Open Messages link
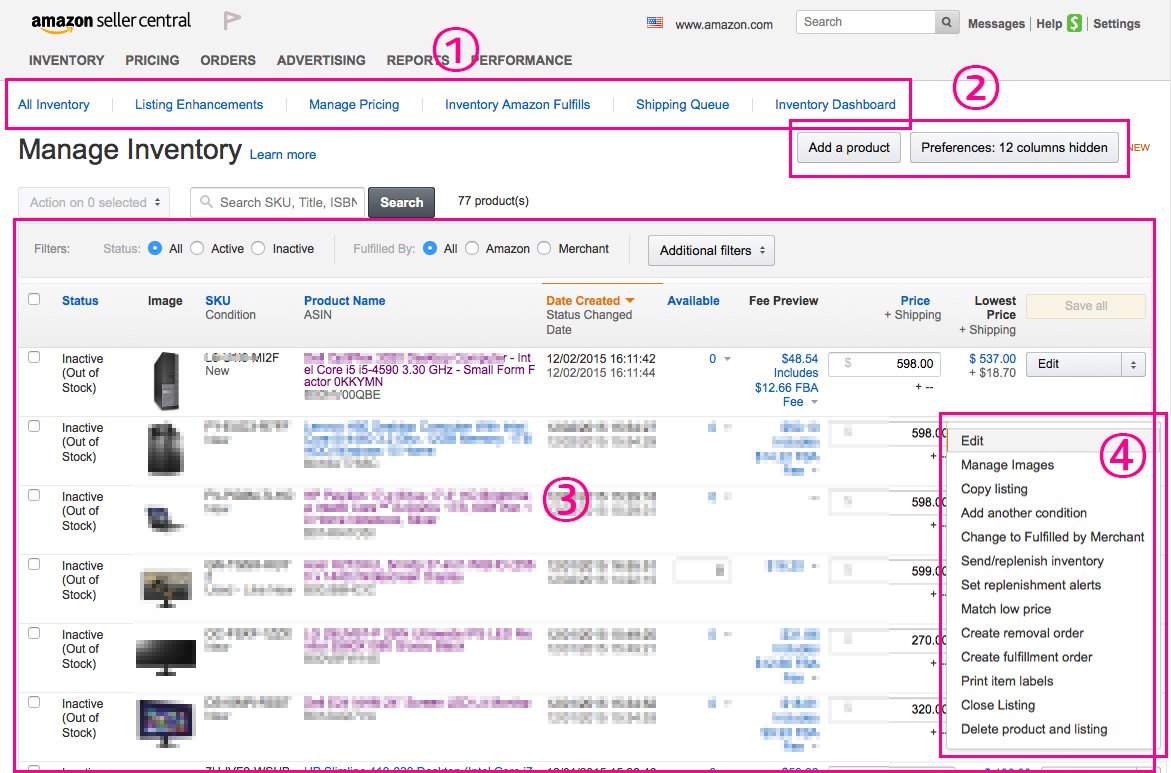This screenshot has width=1171, height=773. point(996,24)
